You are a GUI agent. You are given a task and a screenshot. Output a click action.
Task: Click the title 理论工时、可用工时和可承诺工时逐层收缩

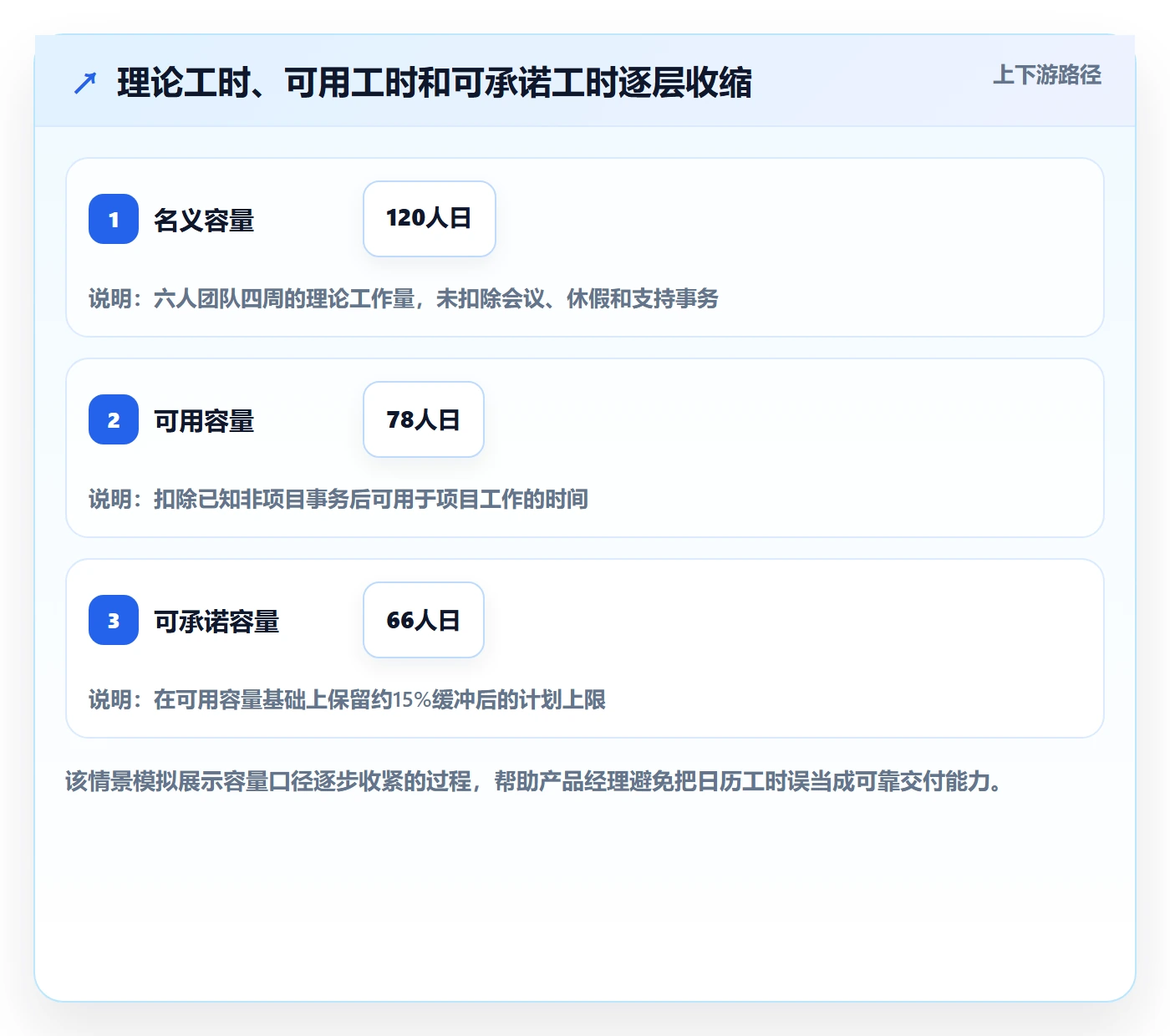(x=435, y=83)
